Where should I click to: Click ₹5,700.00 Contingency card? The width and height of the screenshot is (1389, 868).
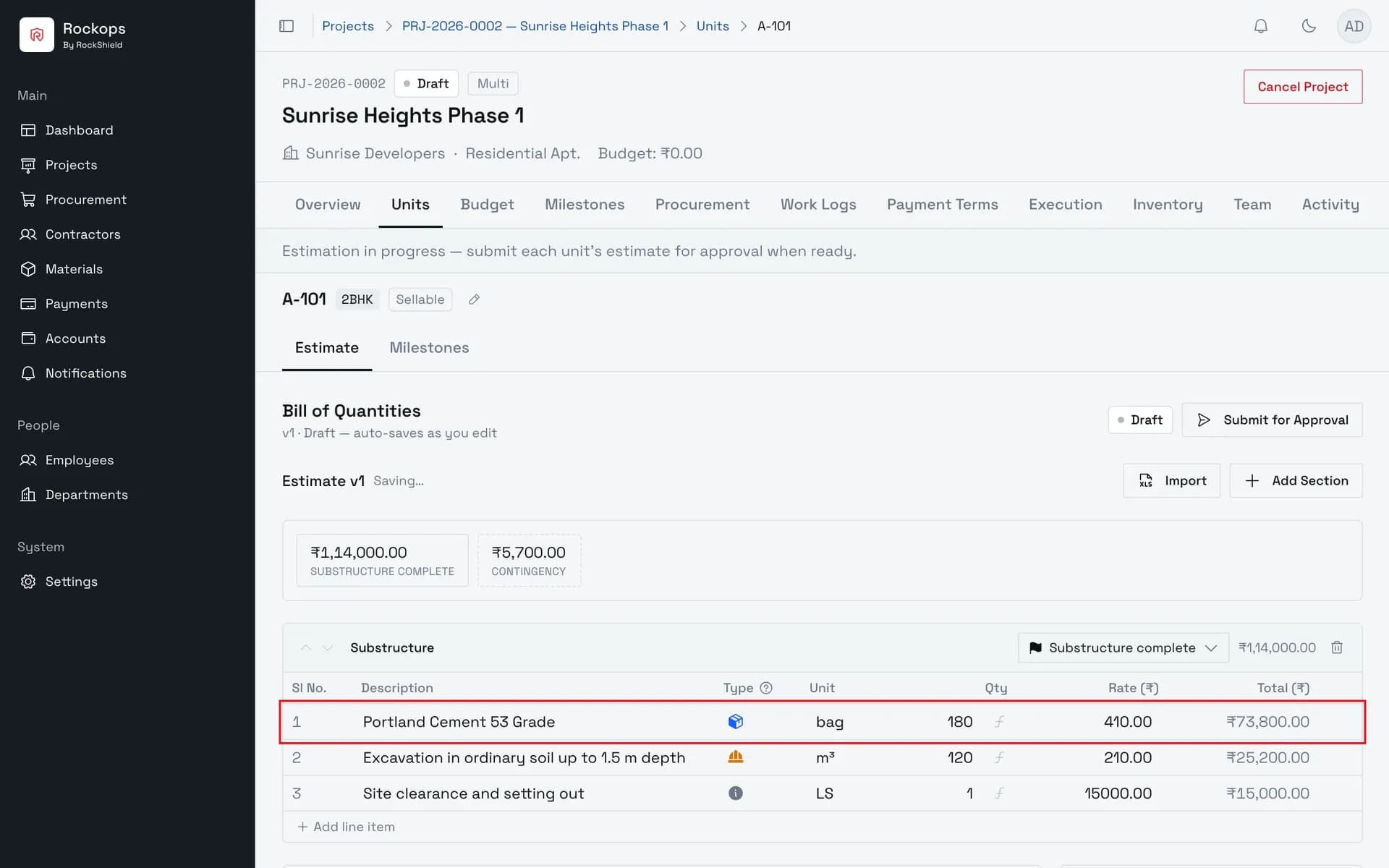[x=529, y=561]
